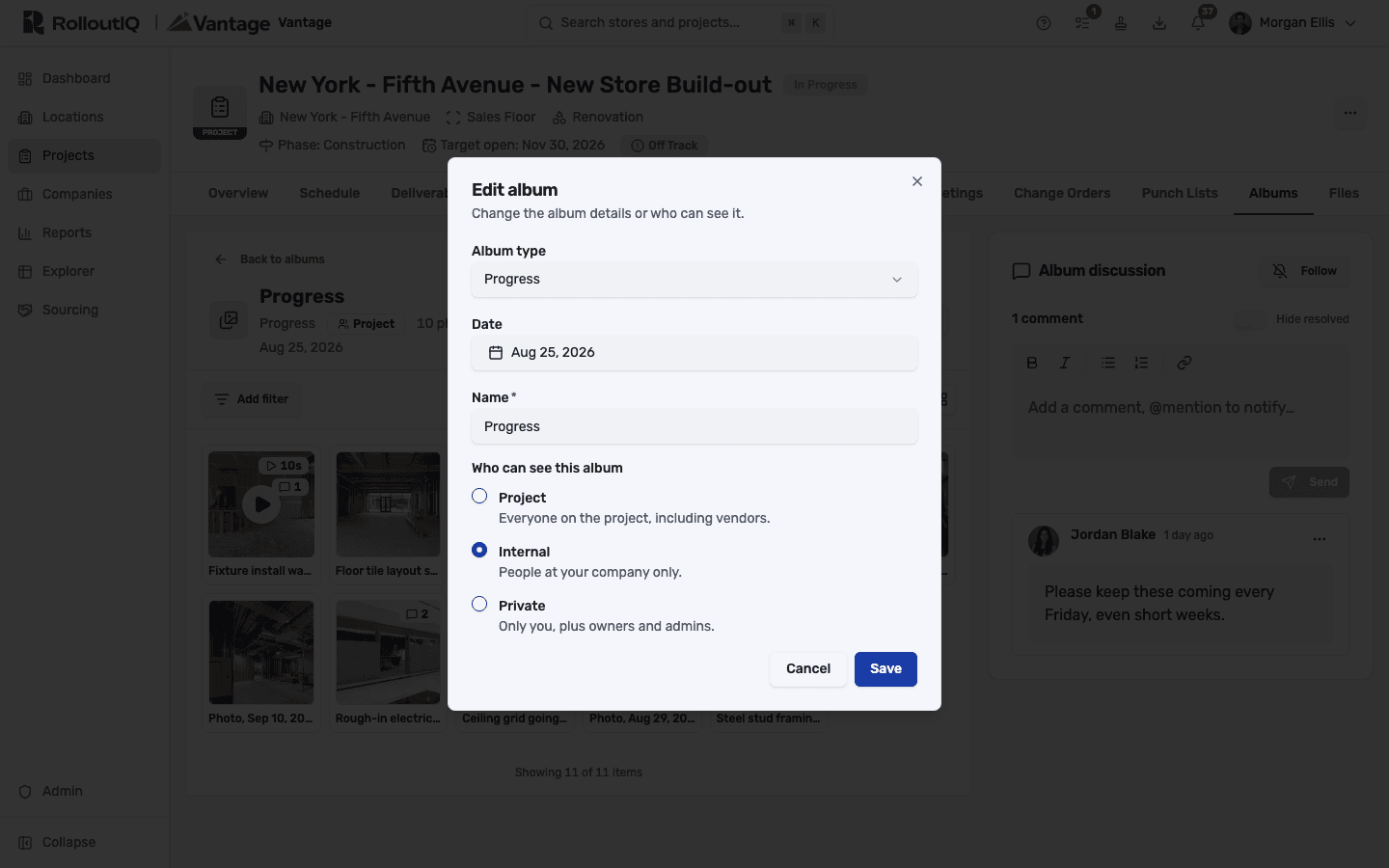Switch to the Files tab

click(1344, 194)
